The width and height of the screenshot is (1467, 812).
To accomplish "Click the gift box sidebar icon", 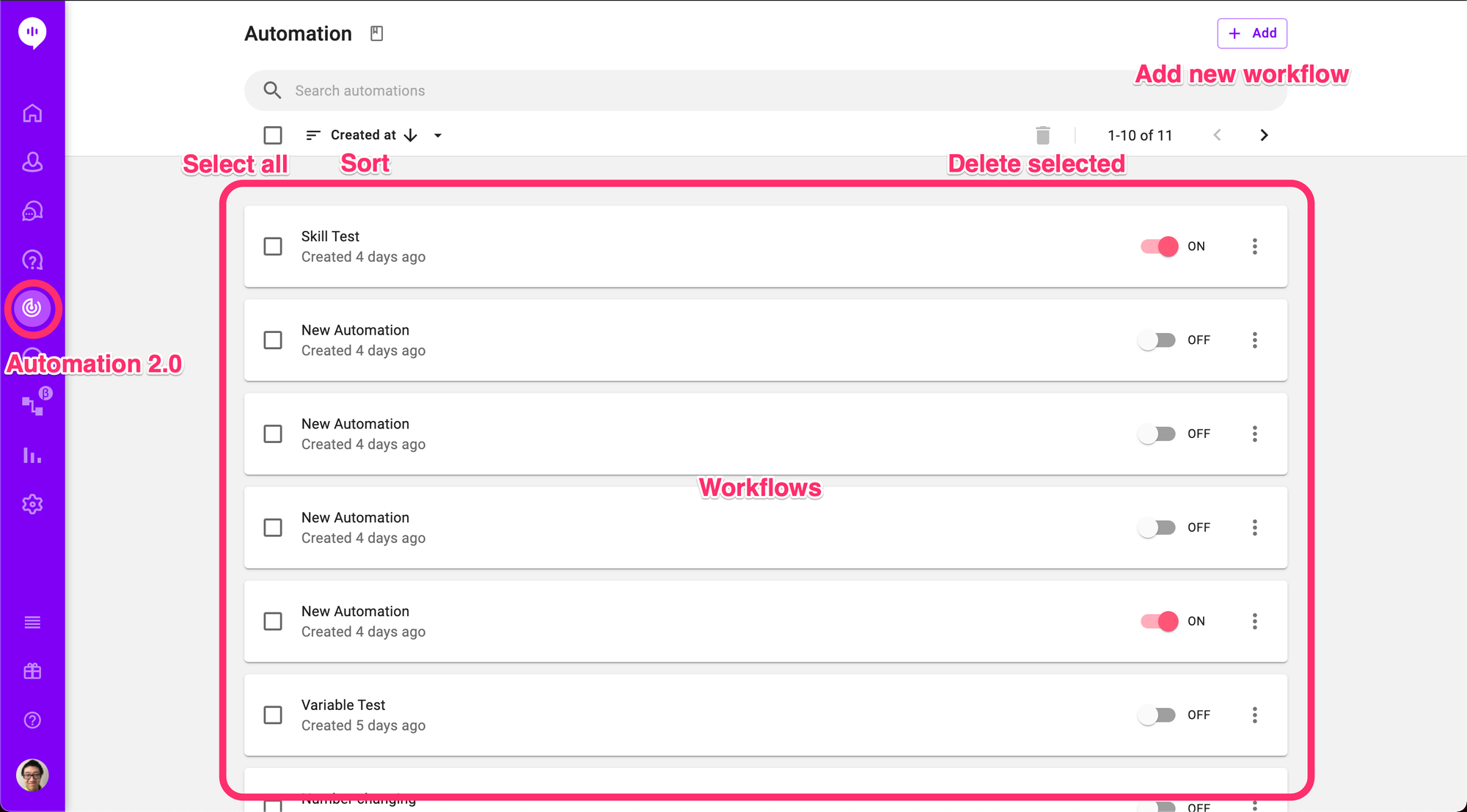I will coord(32,671).
